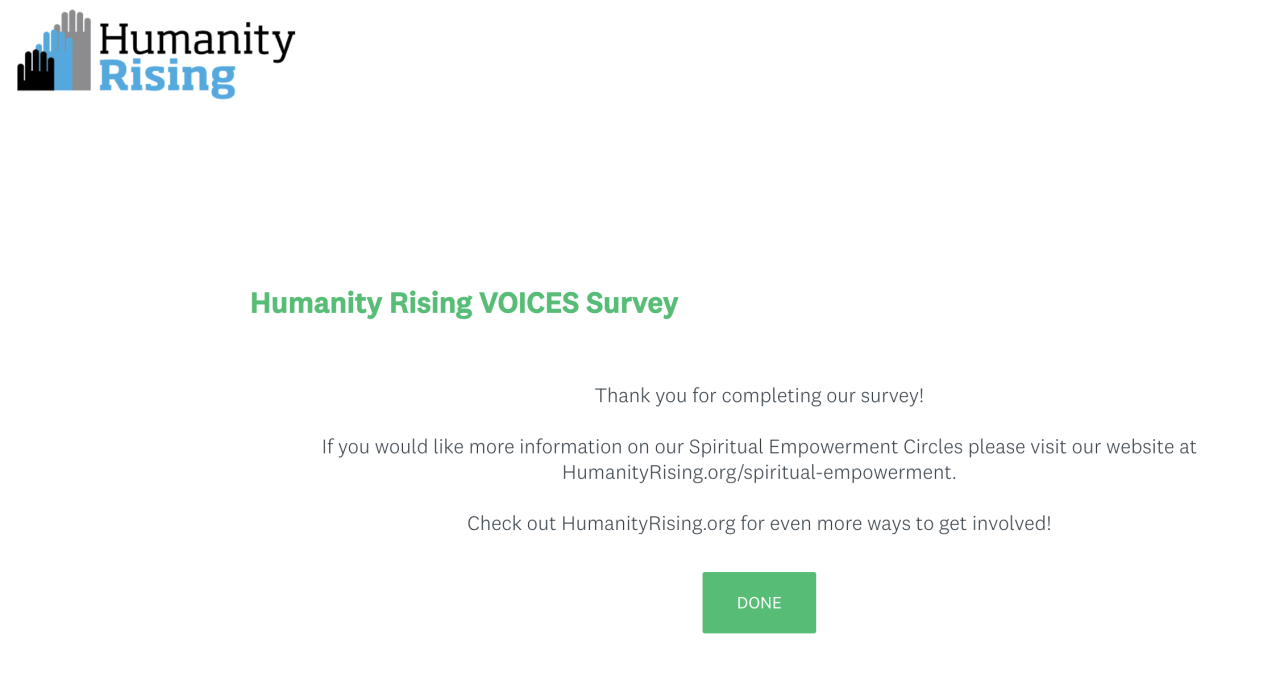Viewport: 1280px width, 676px height.
Task: Click the blue Rising logo text
Action: (x=167, y=76)
